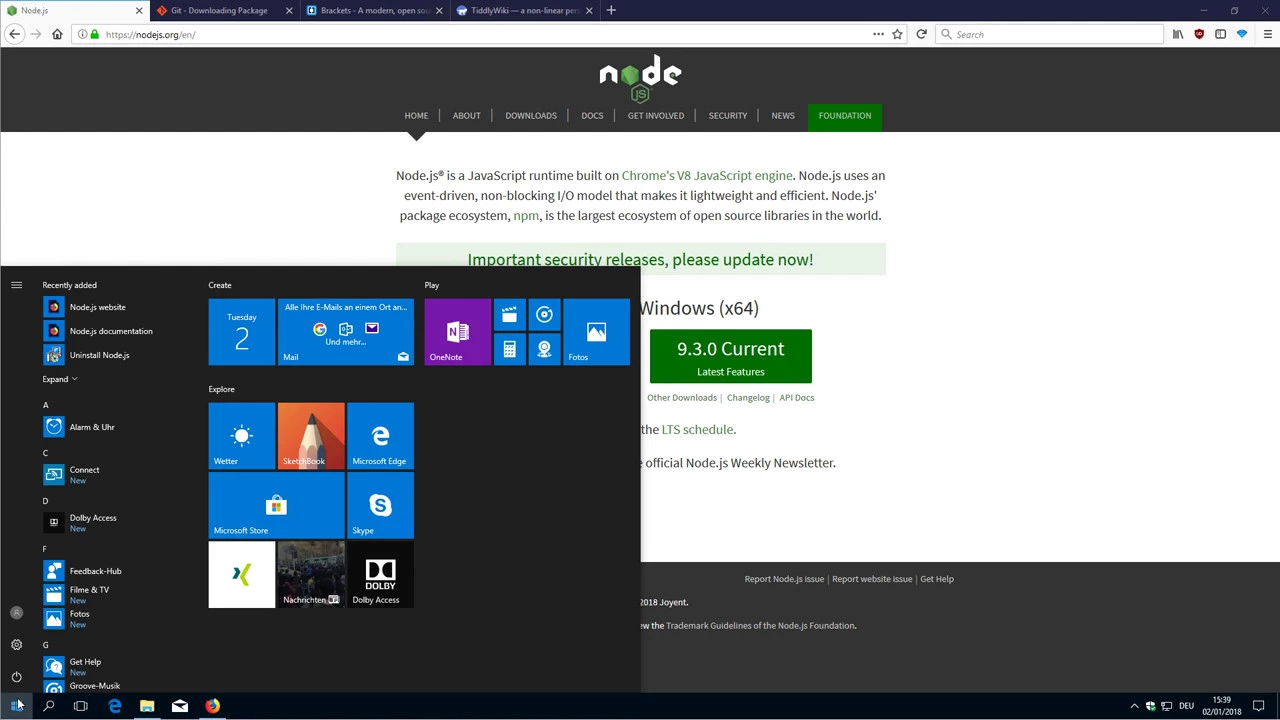Screen dimensions: 1280x720
Task: Open the OneNote tile
Action: pyautogui.click(x=457, y=332)
